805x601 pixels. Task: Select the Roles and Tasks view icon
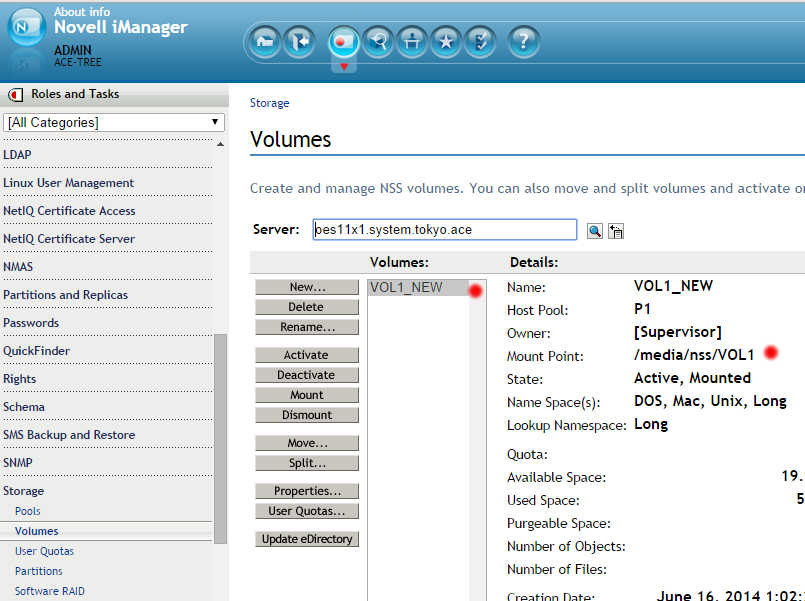(x=343, y=41)
